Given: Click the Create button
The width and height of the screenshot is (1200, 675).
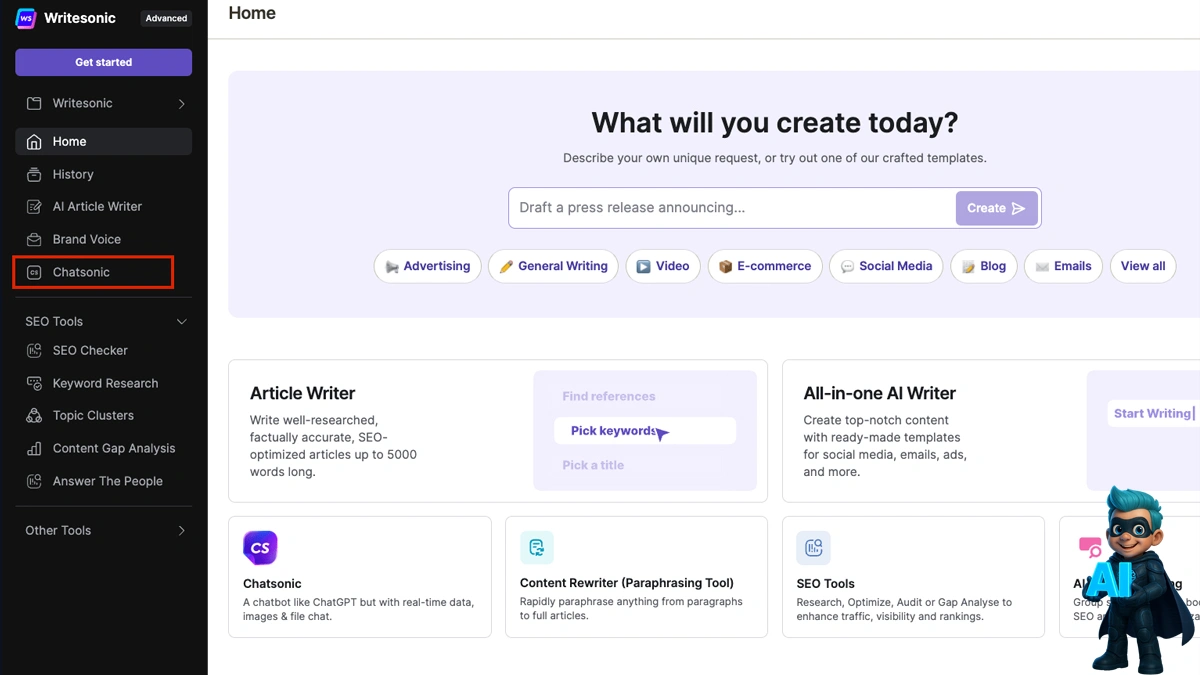Looking at the screenshot, I should click(997, 208).
